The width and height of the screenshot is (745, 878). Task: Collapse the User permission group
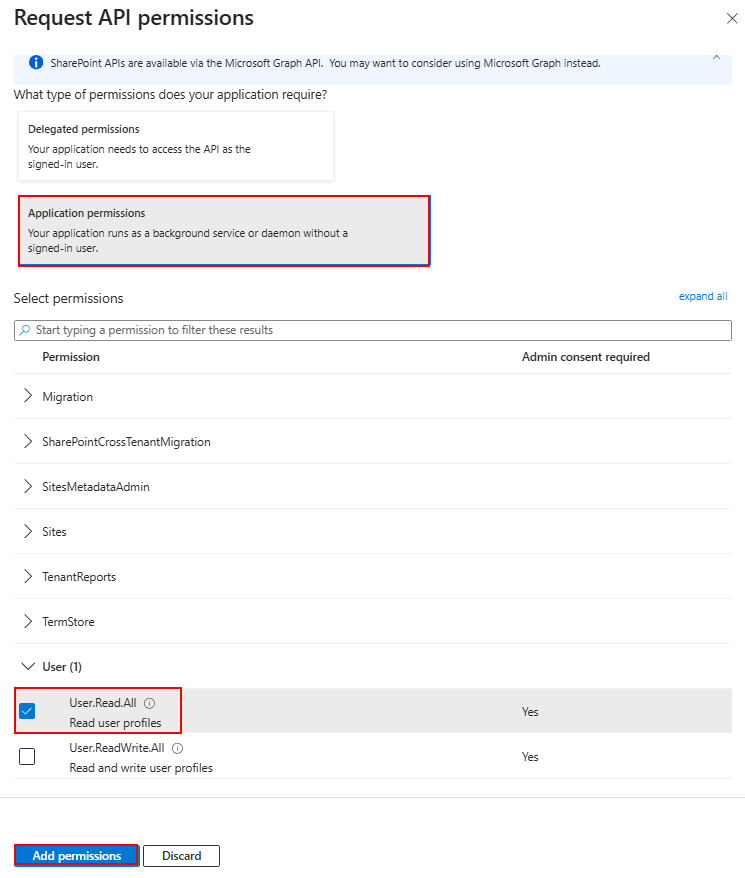[x=28, y=666]
